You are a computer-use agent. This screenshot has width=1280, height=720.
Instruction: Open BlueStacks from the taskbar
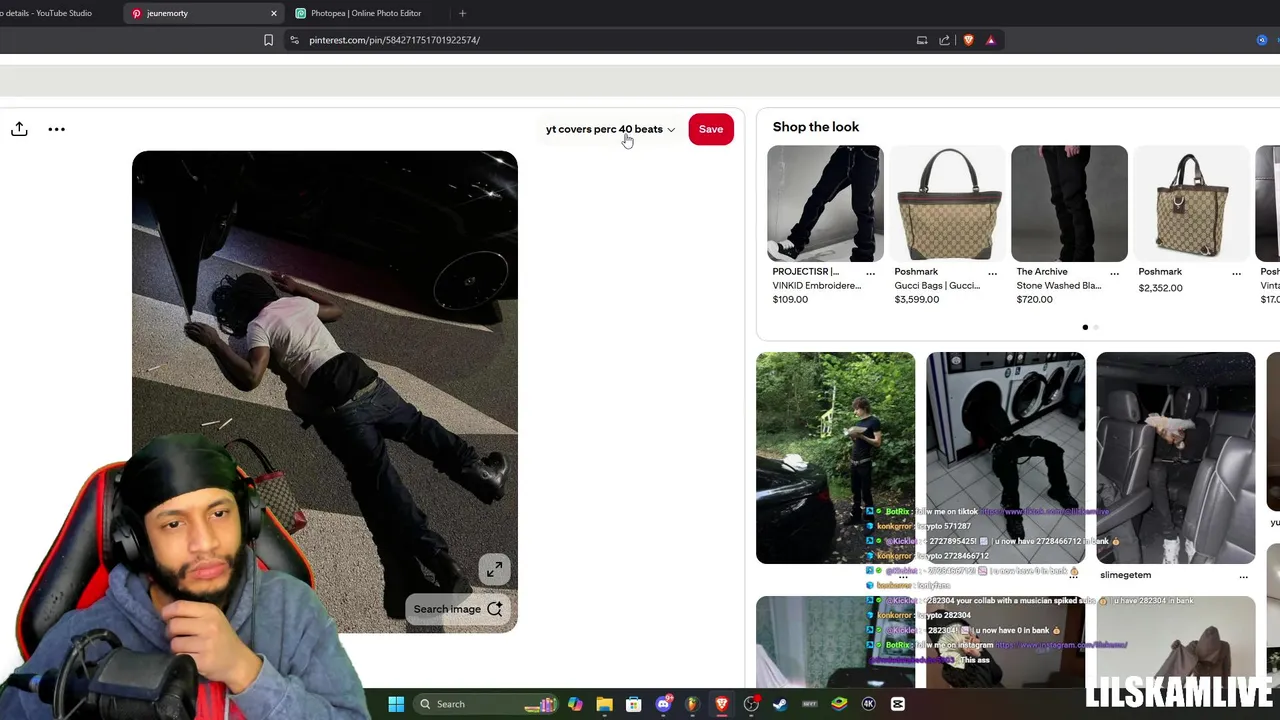pyautogui.click(x=839, y=704)
